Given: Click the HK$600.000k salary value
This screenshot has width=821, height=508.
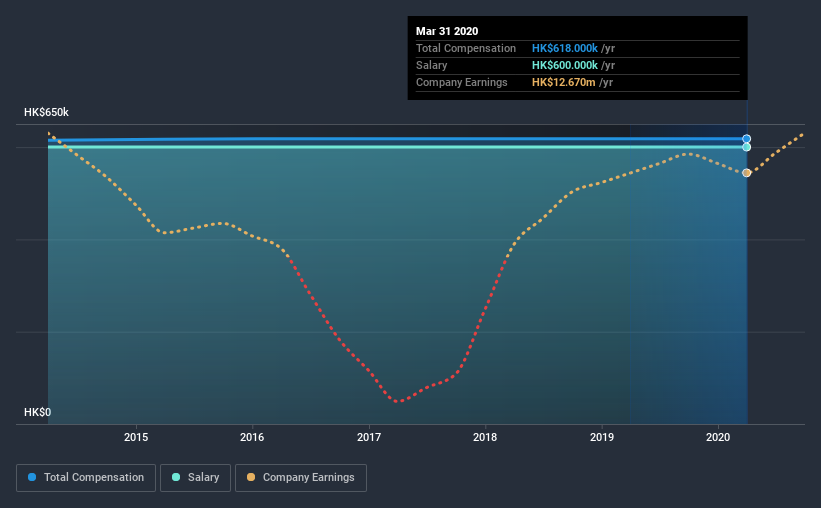Looking at the screenshot, I should point(565,65).
